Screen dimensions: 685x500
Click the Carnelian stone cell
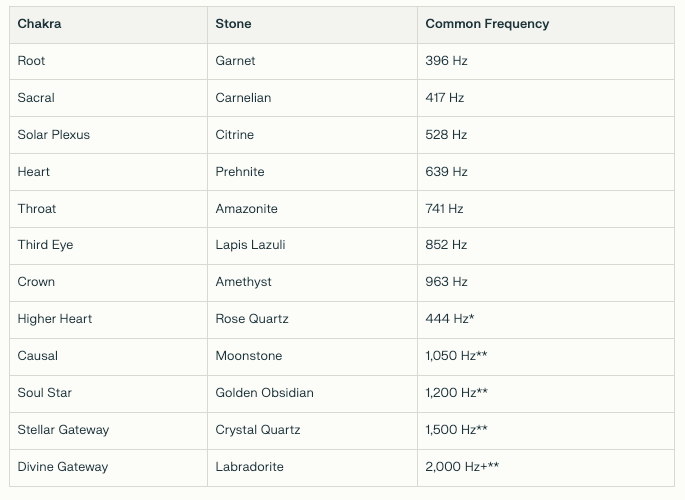pos(243,98)
